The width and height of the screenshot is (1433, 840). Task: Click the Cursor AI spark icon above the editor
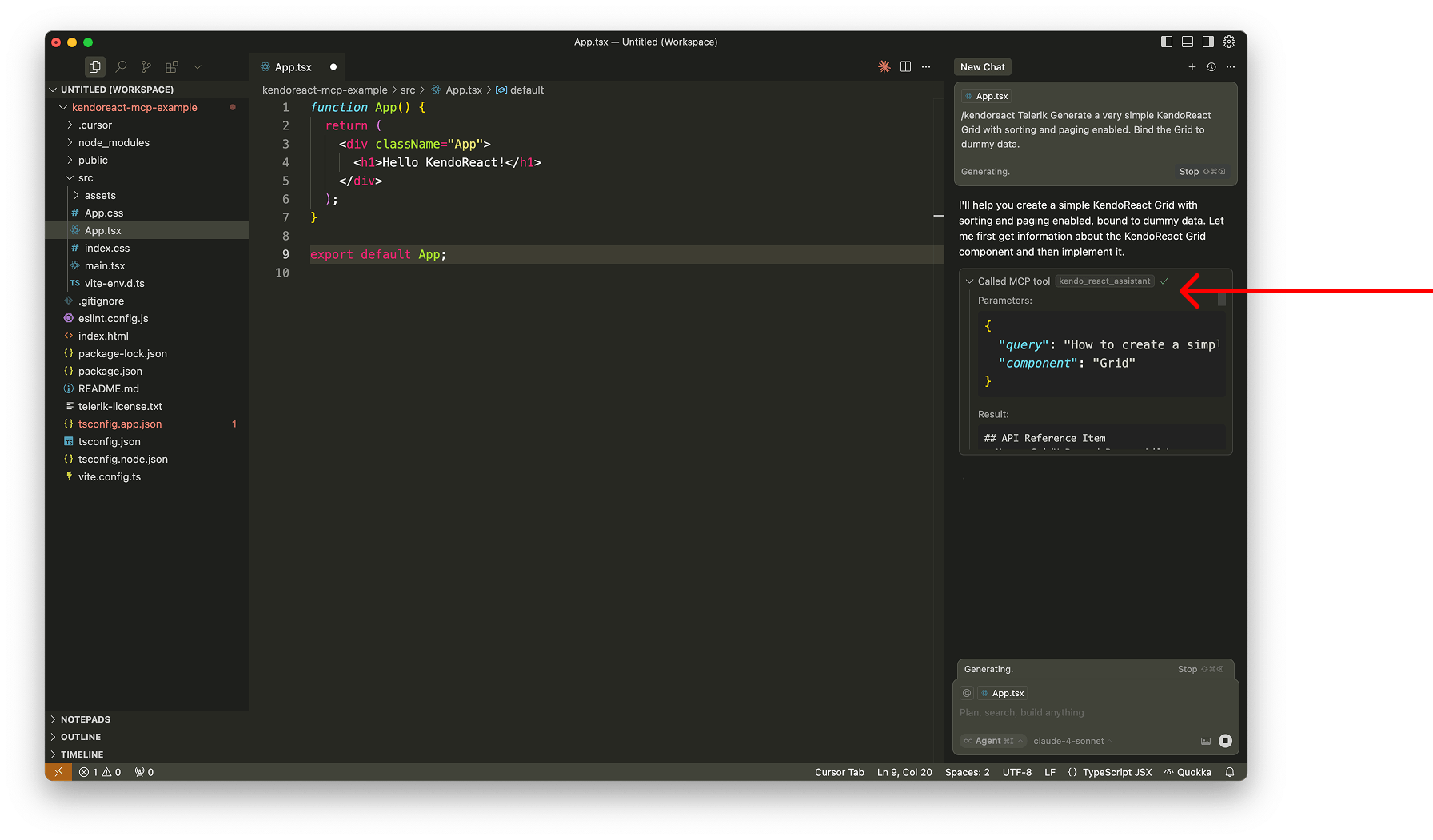coord(884,67)
